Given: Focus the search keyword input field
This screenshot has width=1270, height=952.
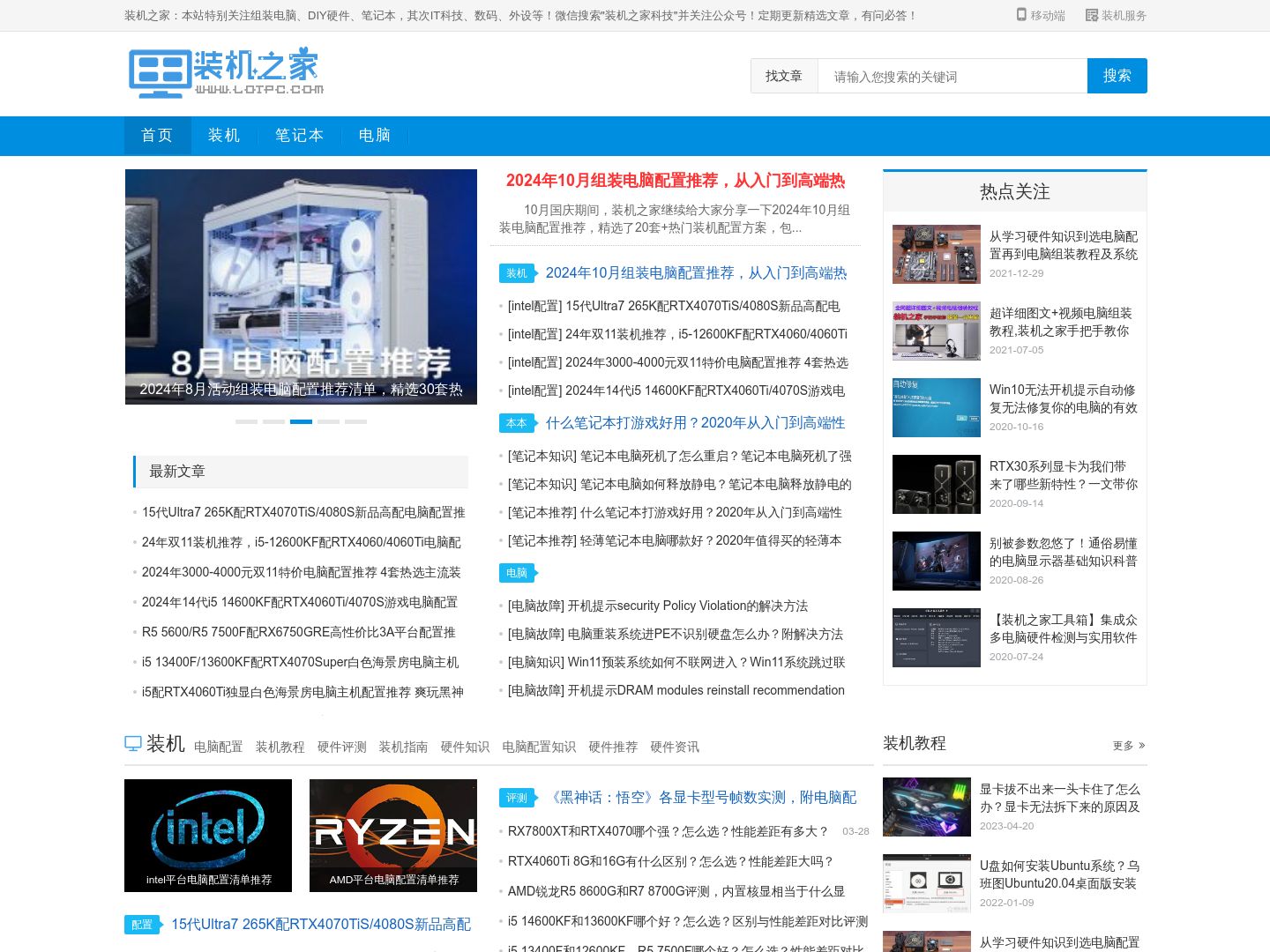Looking at the screenshot, I should (x=952, y=76).
